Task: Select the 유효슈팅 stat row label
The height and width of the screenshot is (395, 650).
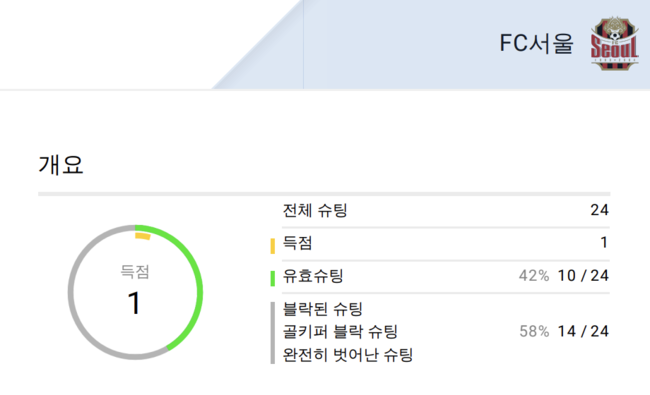Action: coord(313,276)
